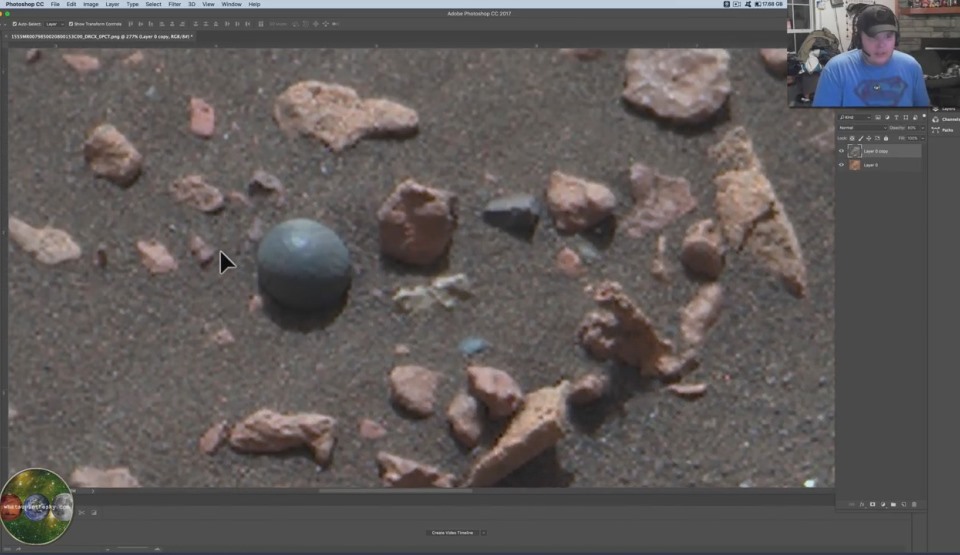Click the lock image pixels brush icon
960x555 pixels.
[x=860, y=139]
